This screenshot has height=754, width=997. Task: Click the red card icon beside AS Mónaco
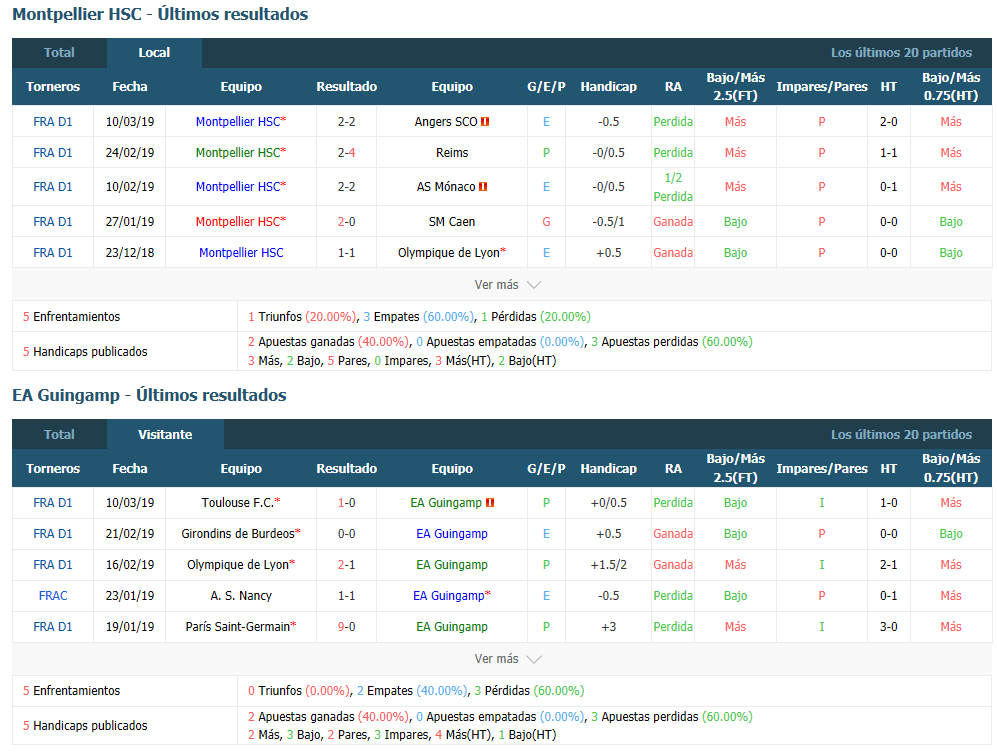click(x=483, y=186)
